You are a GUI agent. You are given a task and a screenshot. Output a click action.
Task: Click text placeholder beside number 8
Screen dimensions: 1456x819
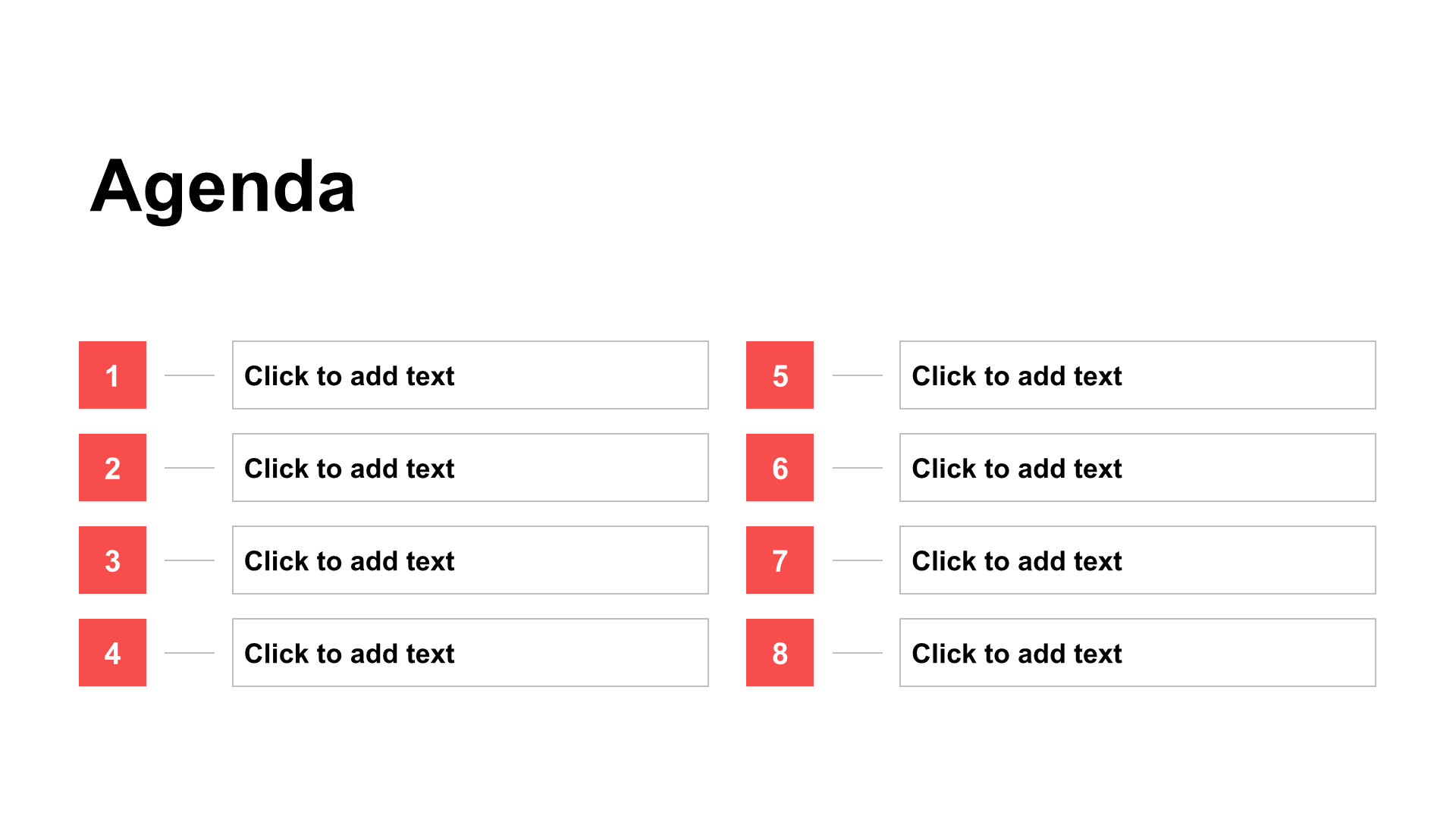pyautogui.click(x=1137, y=652)
